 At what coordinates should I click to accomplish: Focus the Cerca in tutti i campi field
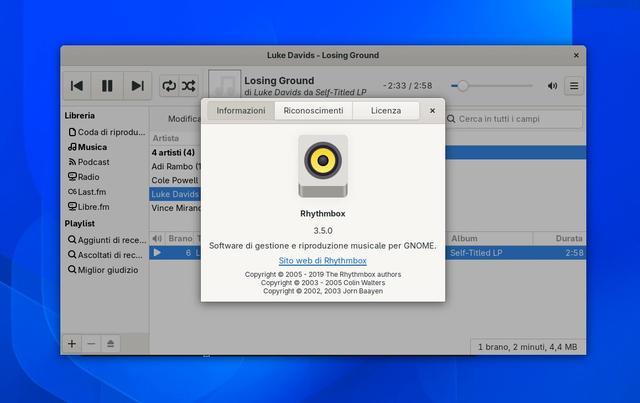(514, 119)
